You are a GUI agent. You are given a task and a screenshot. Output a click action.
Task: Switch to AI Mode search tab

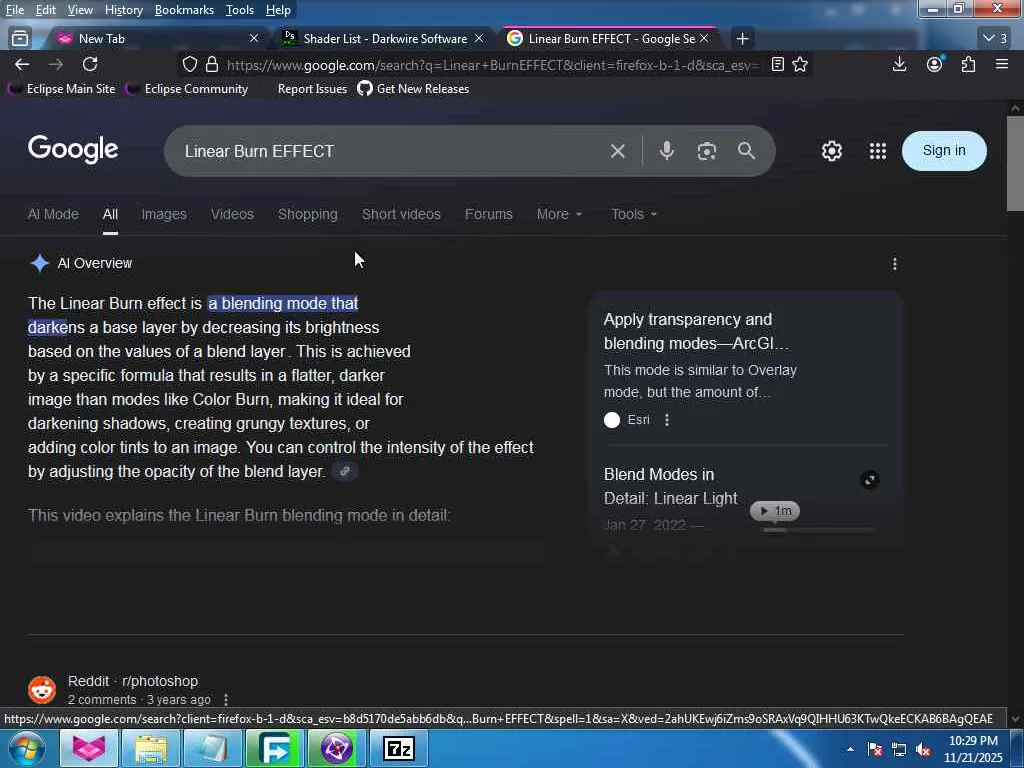53,214
